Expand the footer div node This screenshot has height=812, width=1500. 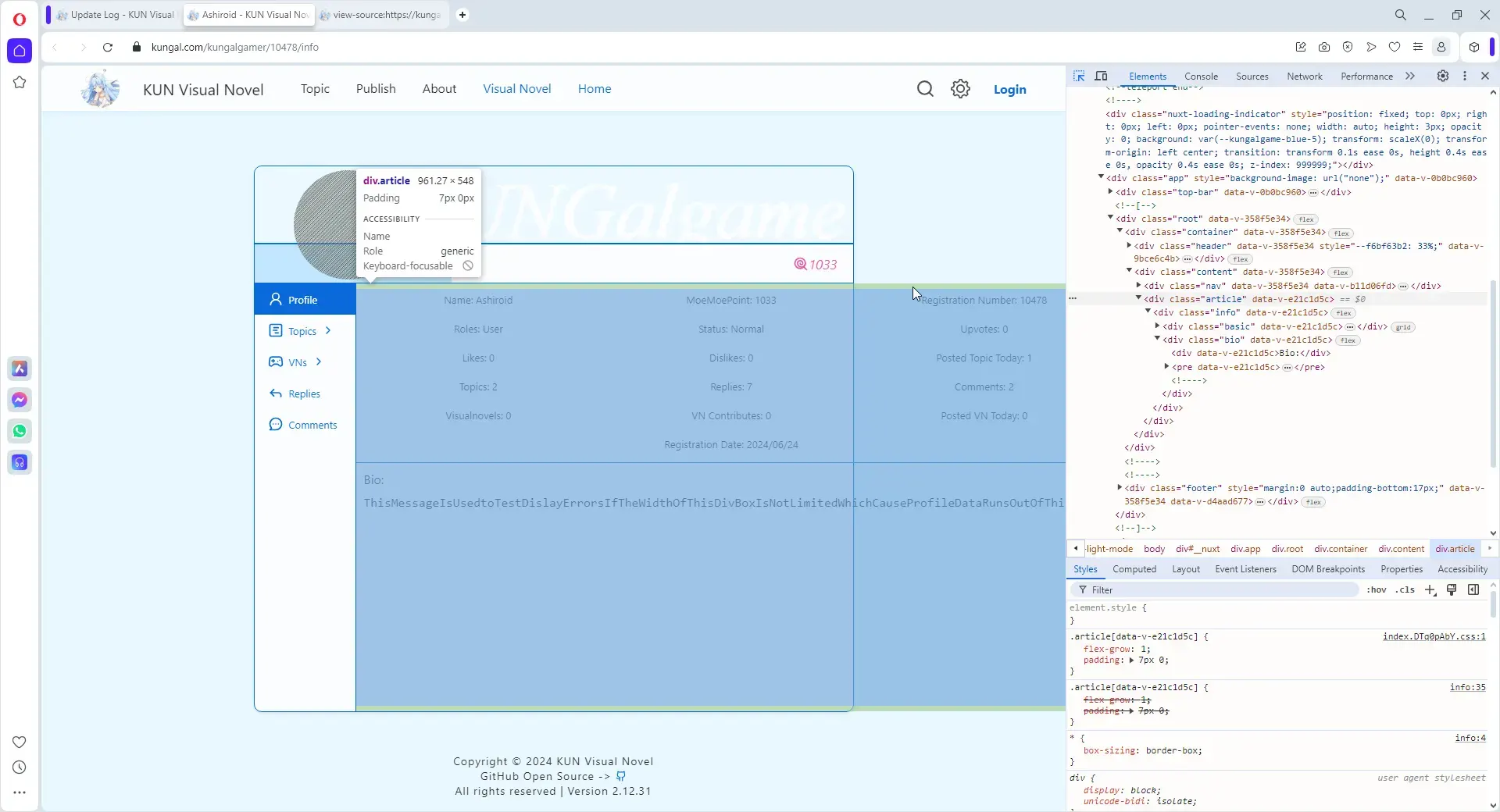click(x=1120, y=487)
